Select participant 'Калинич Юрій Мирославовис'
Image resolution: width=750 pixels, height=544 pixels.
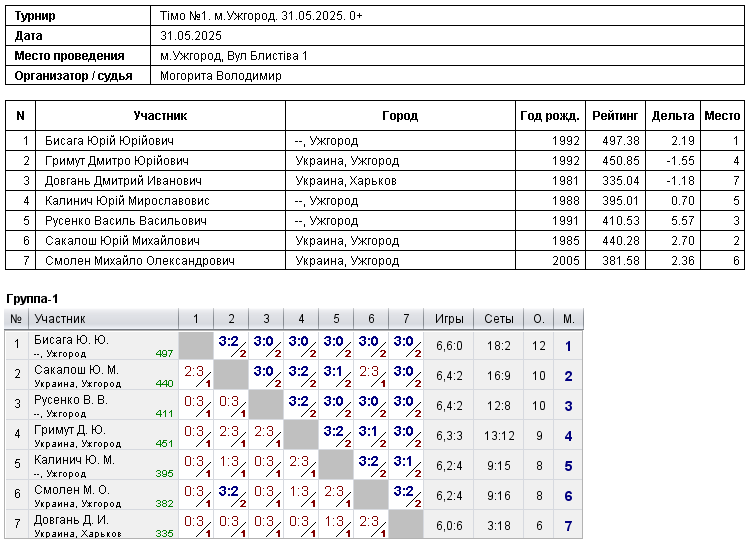(127, 201)
